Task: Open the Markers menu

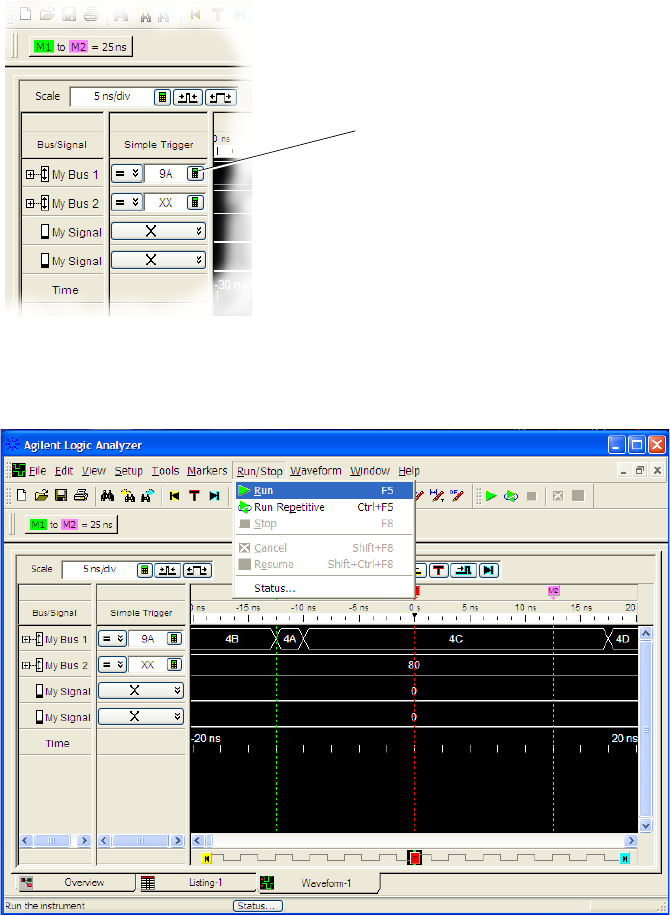Action: tap(207, 470)
